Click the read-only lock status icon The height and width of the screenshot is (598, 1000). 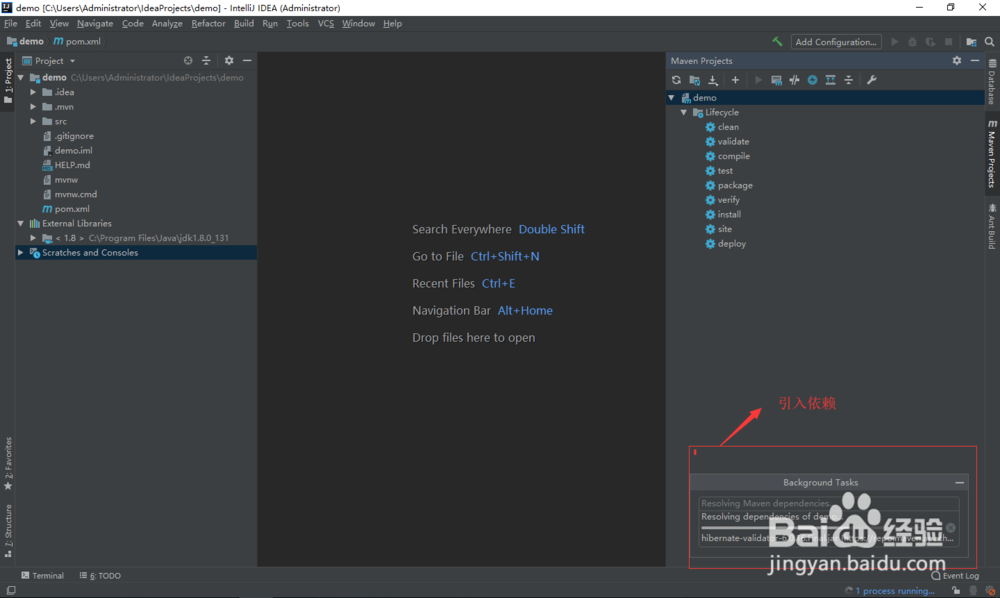point(956,591)
